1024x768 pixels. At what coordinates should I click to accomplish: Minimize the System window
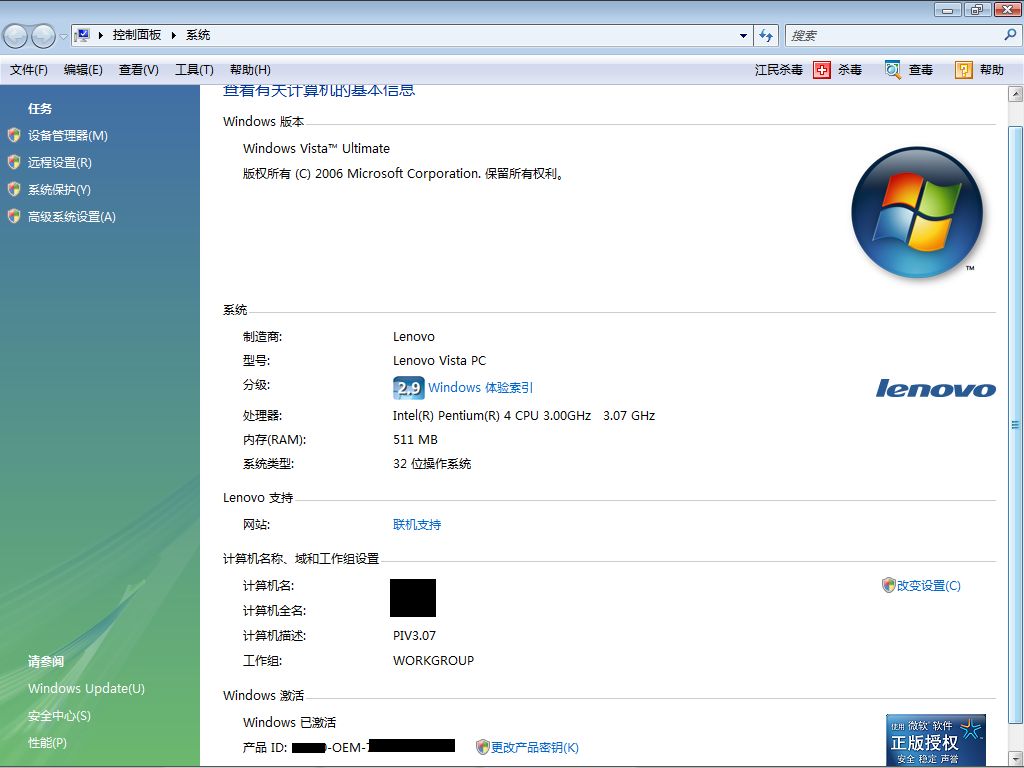coord(947,9)
